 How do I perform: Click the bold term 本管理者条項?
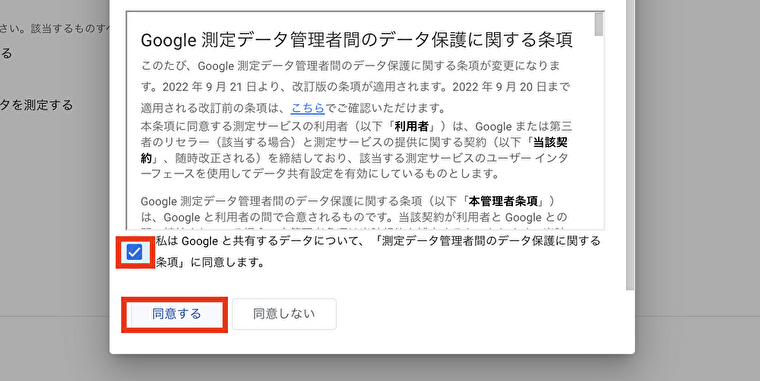pos(503,201)
